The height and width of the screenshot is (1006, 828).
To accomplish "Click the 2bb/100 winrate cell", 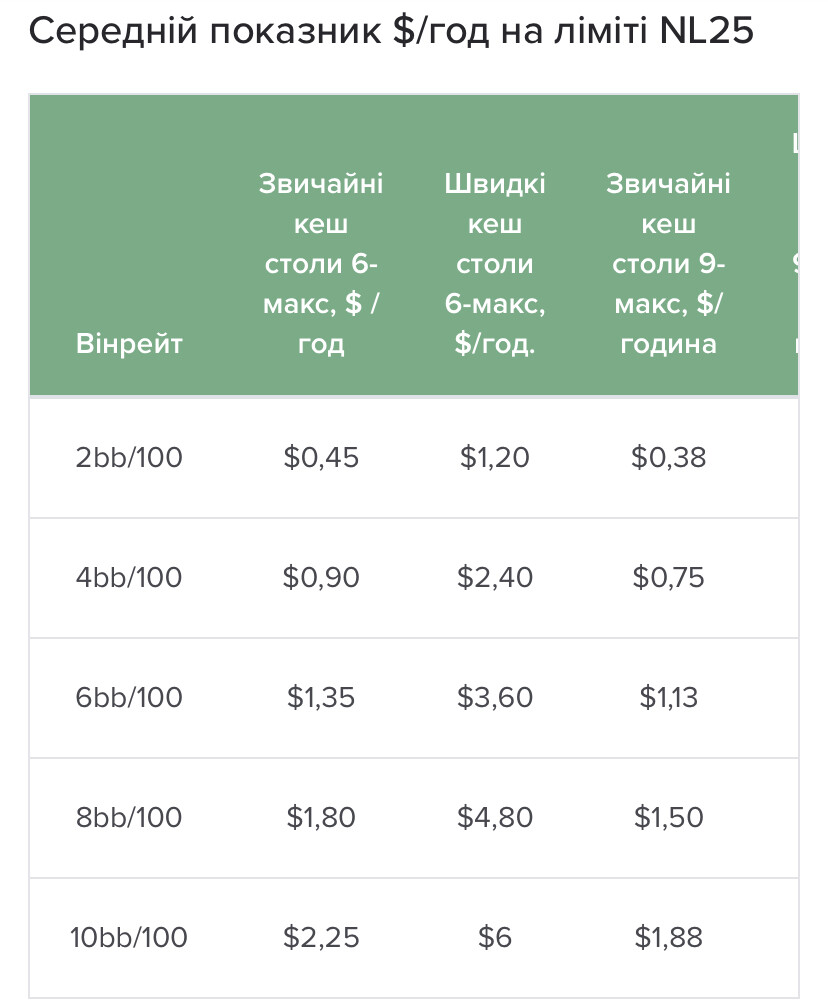I will click(129, 457).
